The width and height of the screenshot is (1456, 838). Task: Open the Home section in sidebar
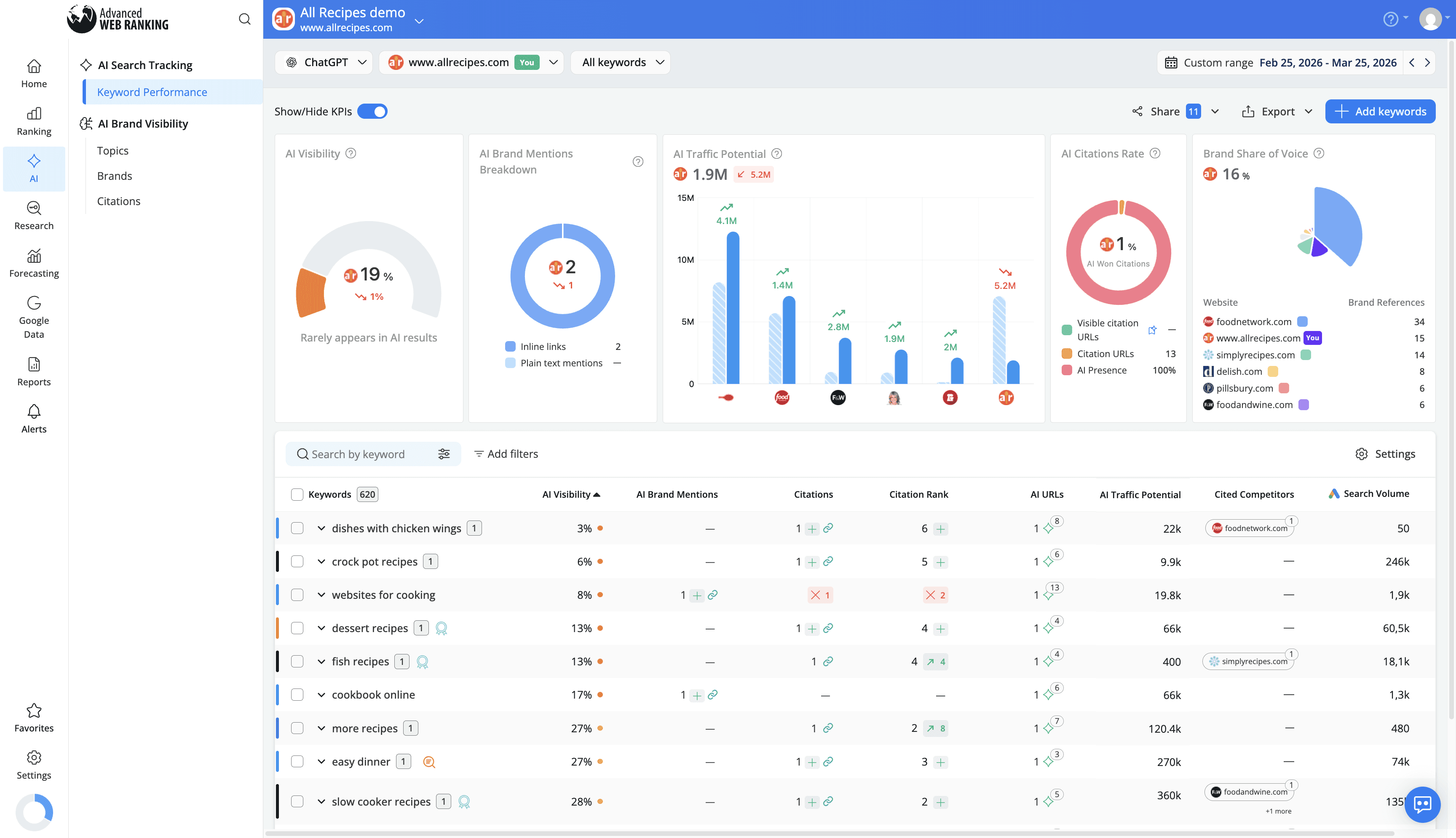click(33, 73)
